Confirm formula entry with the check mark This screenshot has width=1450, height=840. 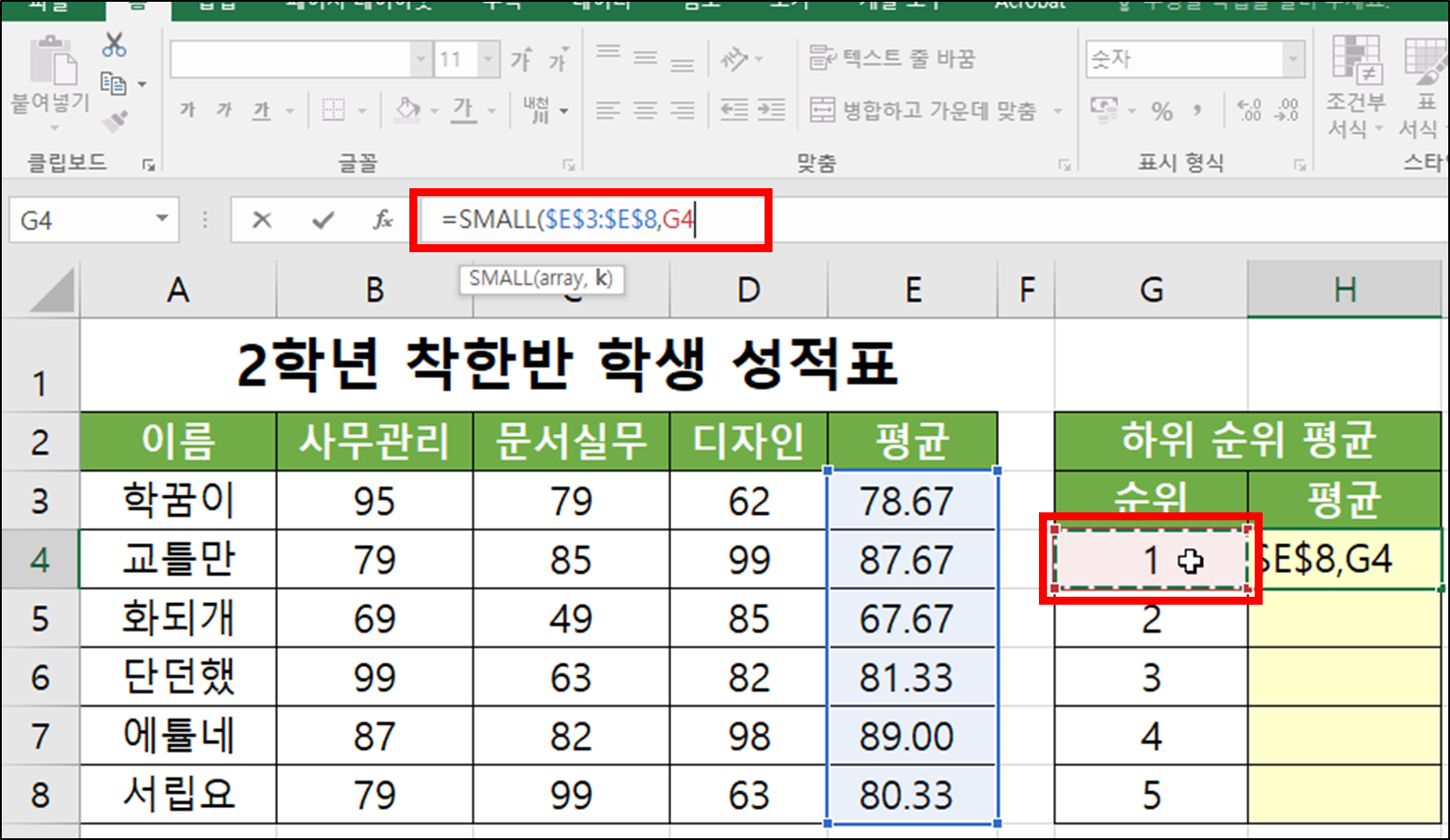[322, 219]
